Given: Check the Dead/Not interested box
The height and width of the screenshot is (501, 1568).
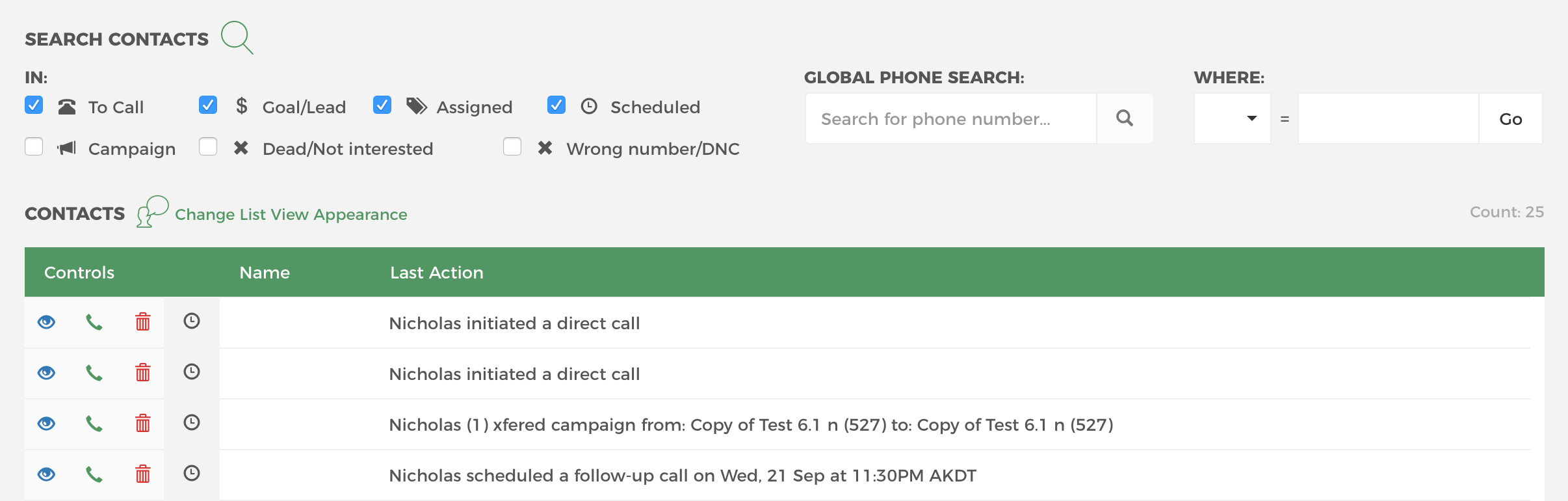Looking at the screenshot, I should tap(208, 147).
